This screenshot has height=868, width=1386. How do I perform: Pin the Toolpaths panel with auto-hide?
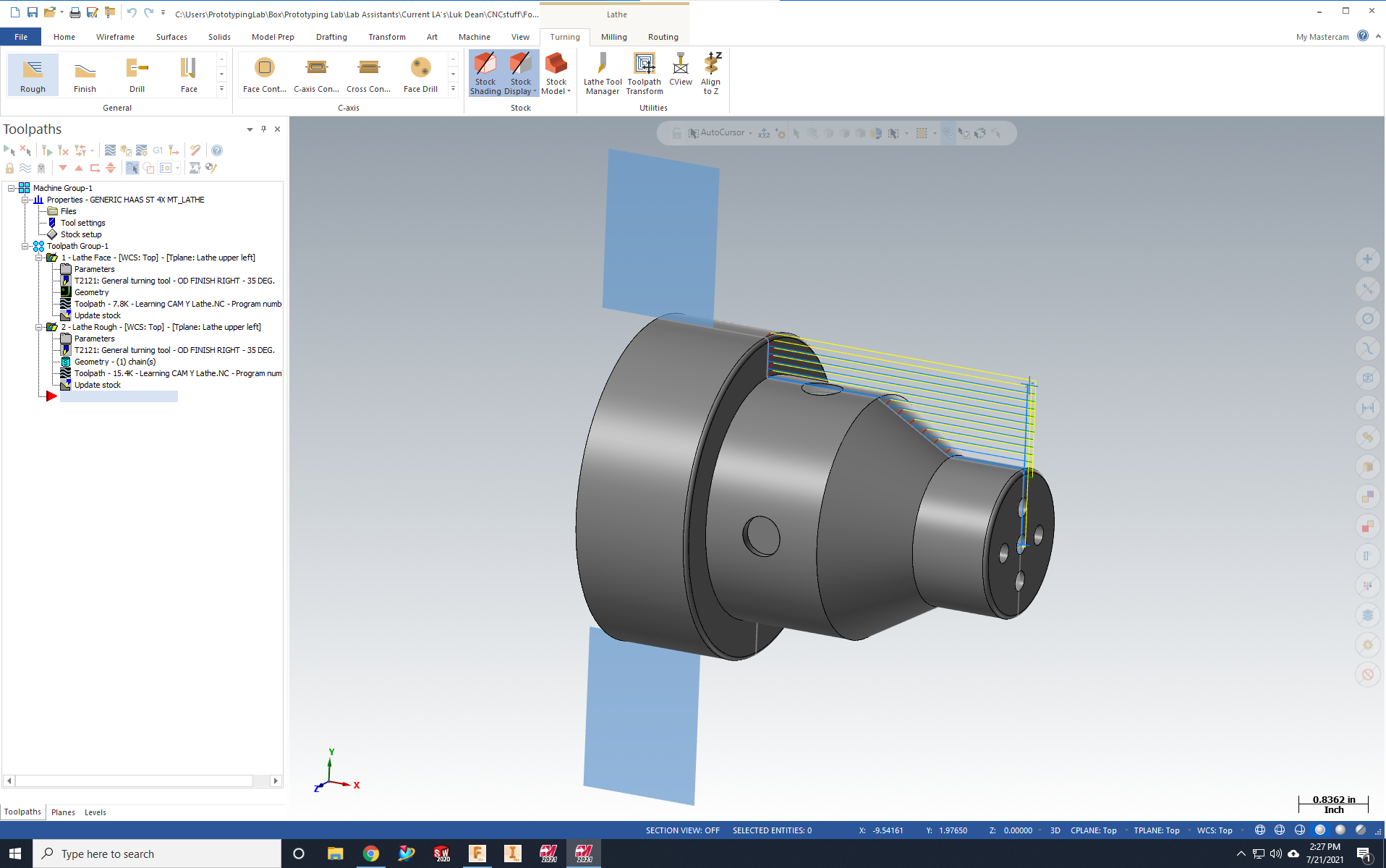coord(263,129)
